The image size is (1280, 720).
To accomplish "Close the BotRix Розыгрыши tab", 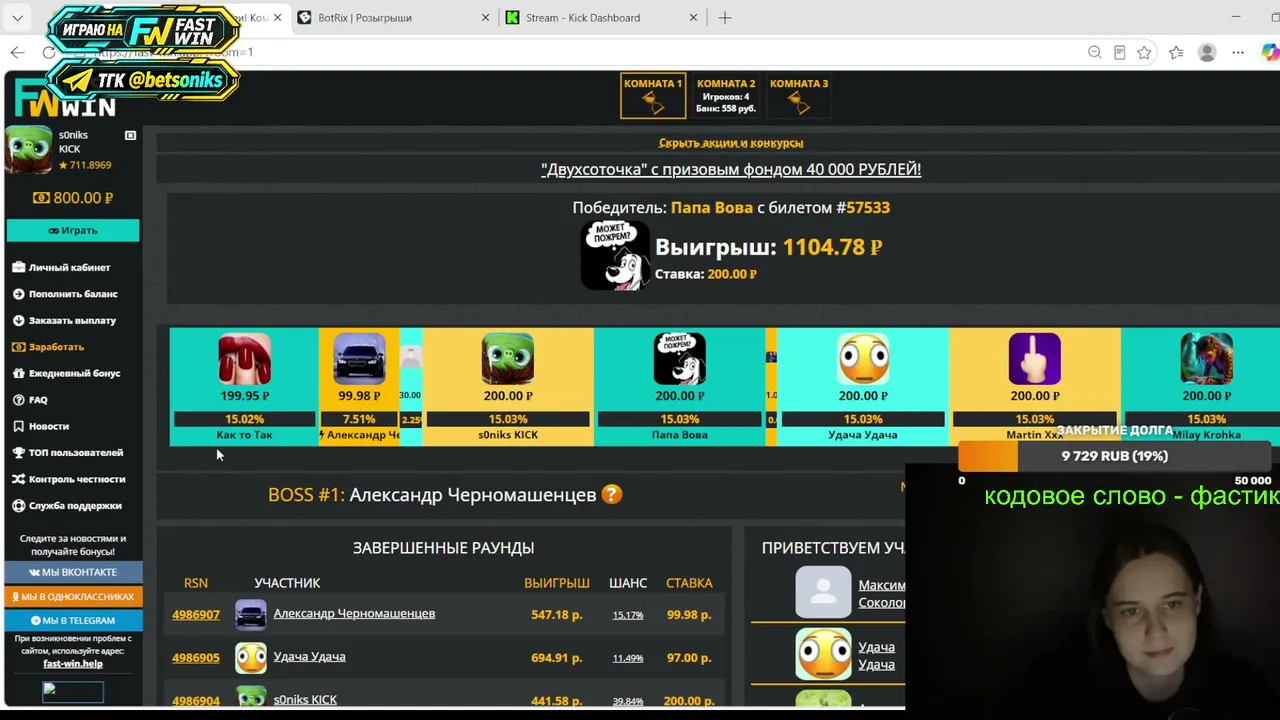I will coord(486,18).
